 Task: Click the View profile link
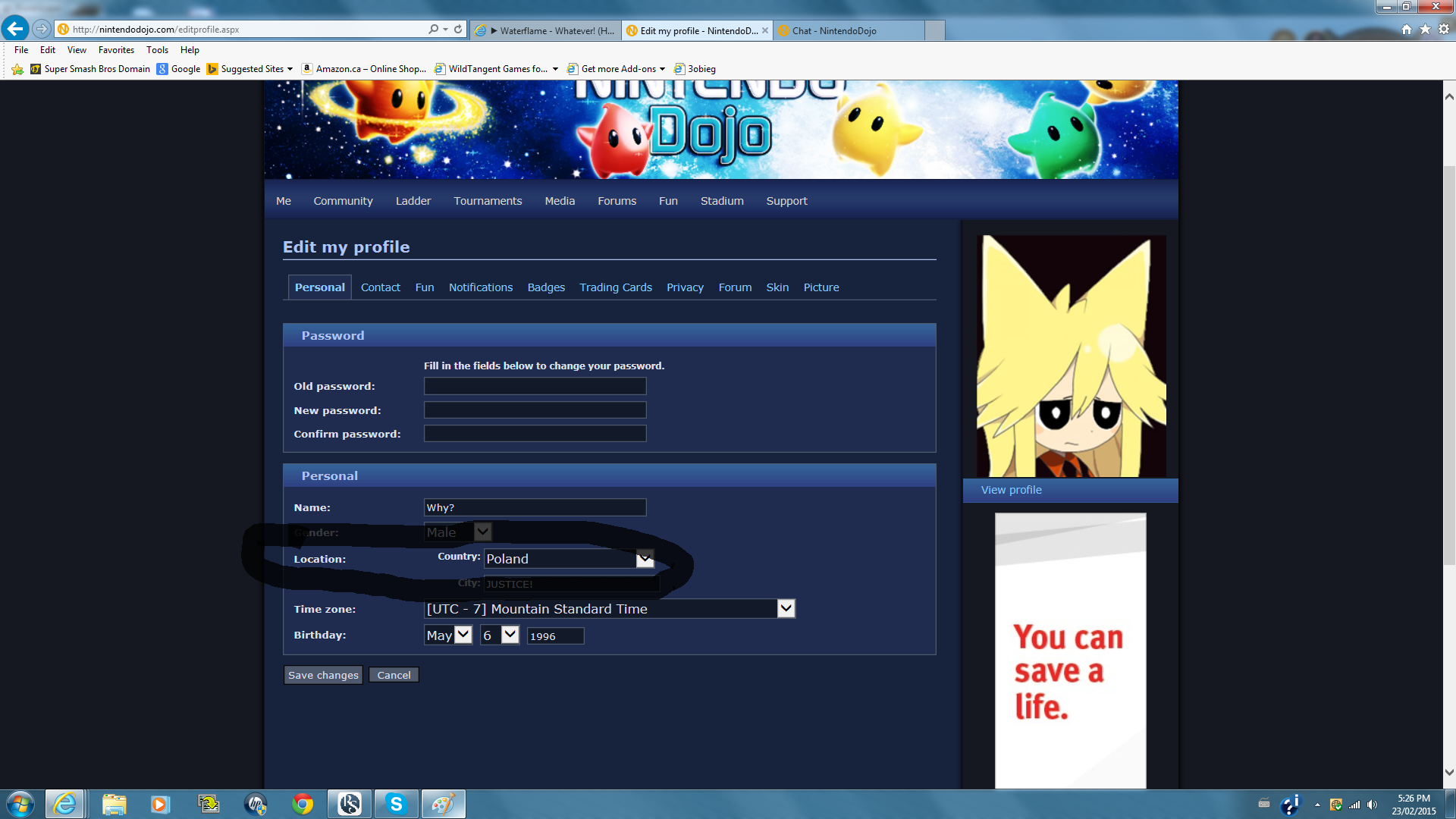click(x=1011, y=490)
